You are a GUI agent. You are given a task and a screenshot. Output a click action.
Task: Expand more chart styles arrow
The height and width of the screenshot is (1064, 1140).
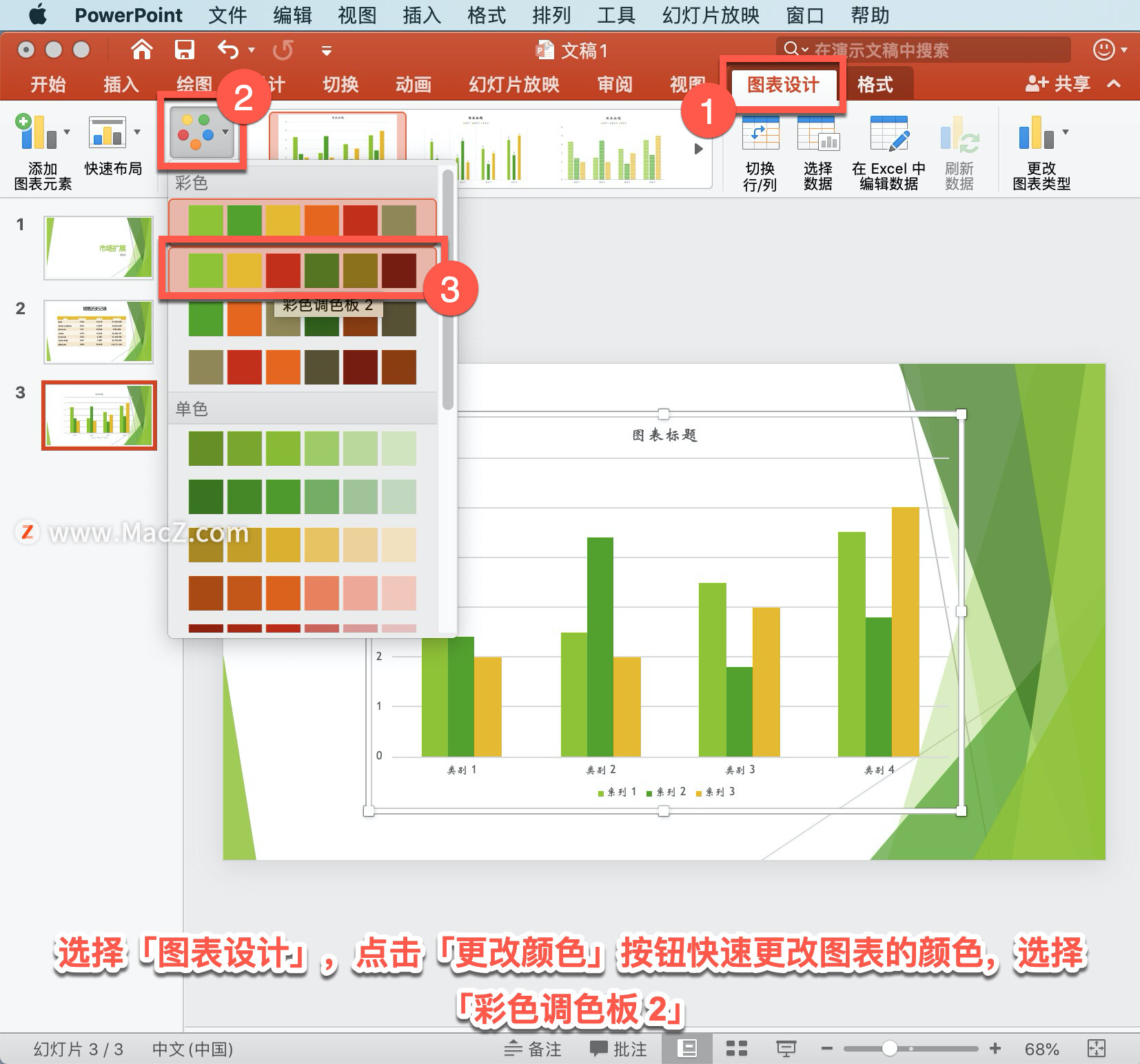coord(698,148)
